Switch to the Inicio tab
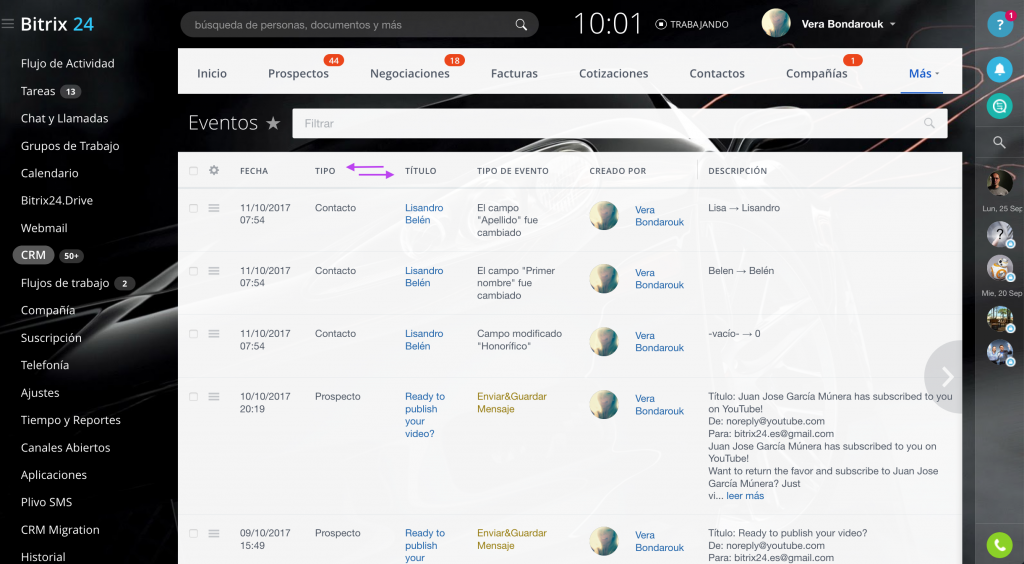The height and width of the screenshot is (564, 1024). (212, 74)
